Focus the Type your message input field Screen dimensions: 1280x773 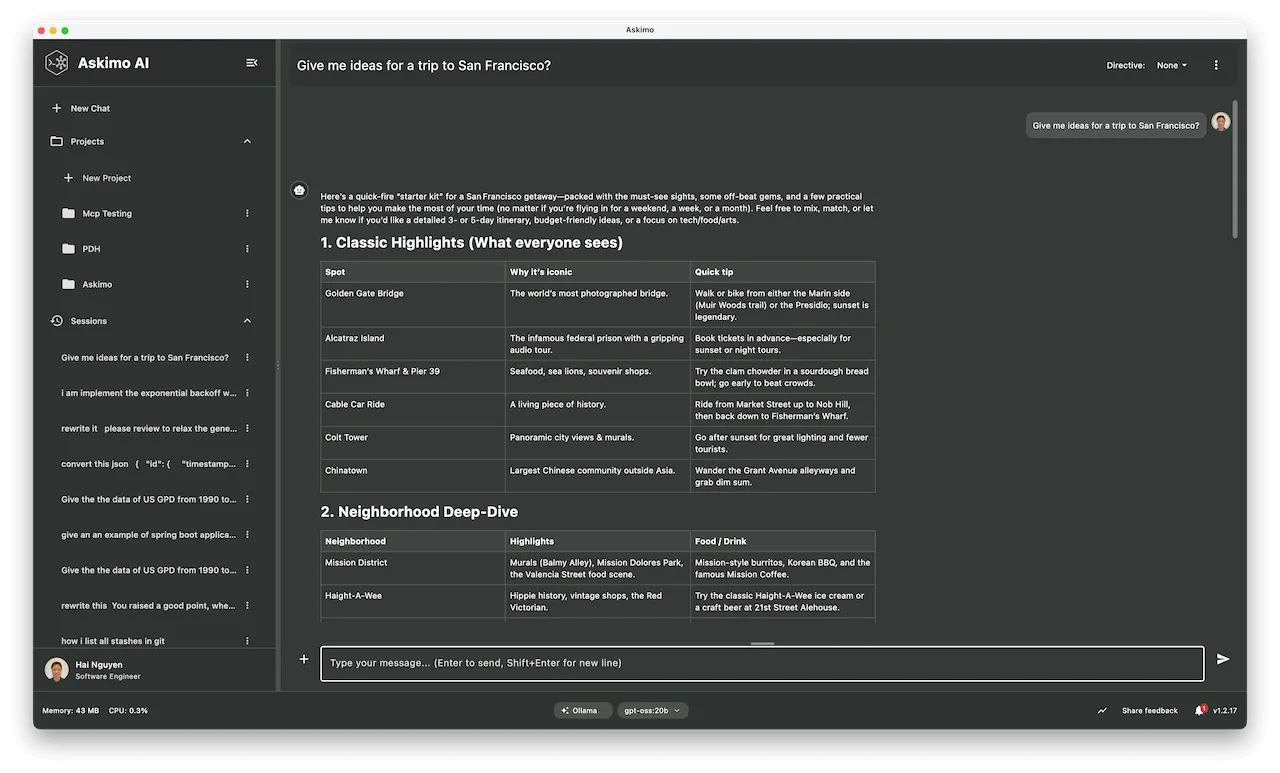[760, 663]
